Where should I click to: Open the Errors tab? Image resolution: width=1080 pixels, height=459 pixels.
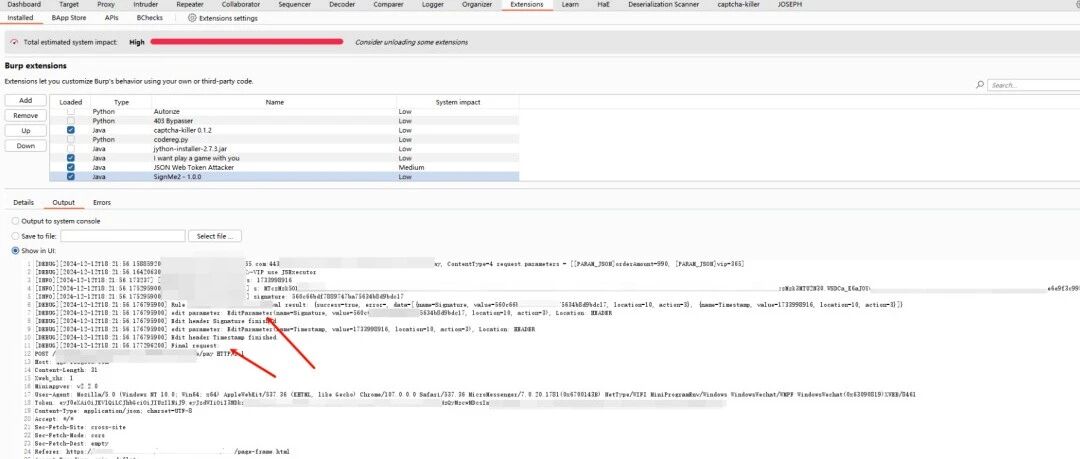click(x=102, y=203)
